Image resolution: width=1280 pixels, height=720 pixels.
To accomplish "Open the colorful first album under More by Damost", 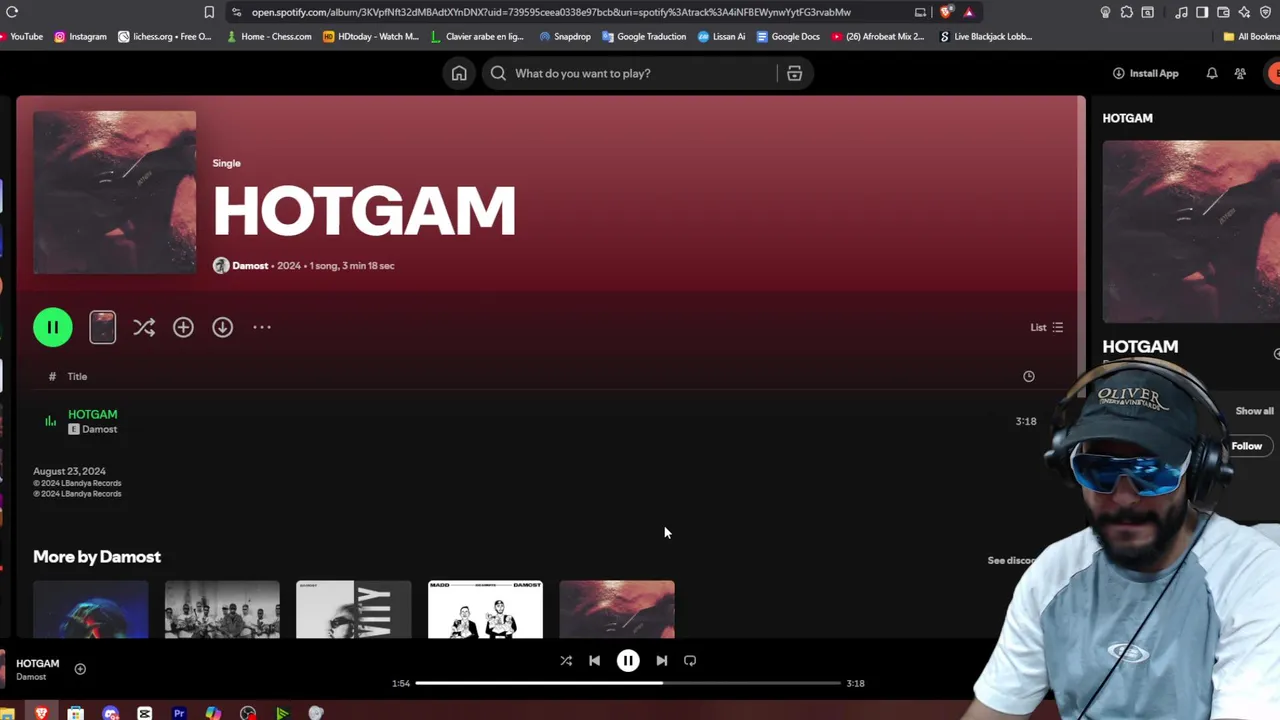I will [91, 609].
